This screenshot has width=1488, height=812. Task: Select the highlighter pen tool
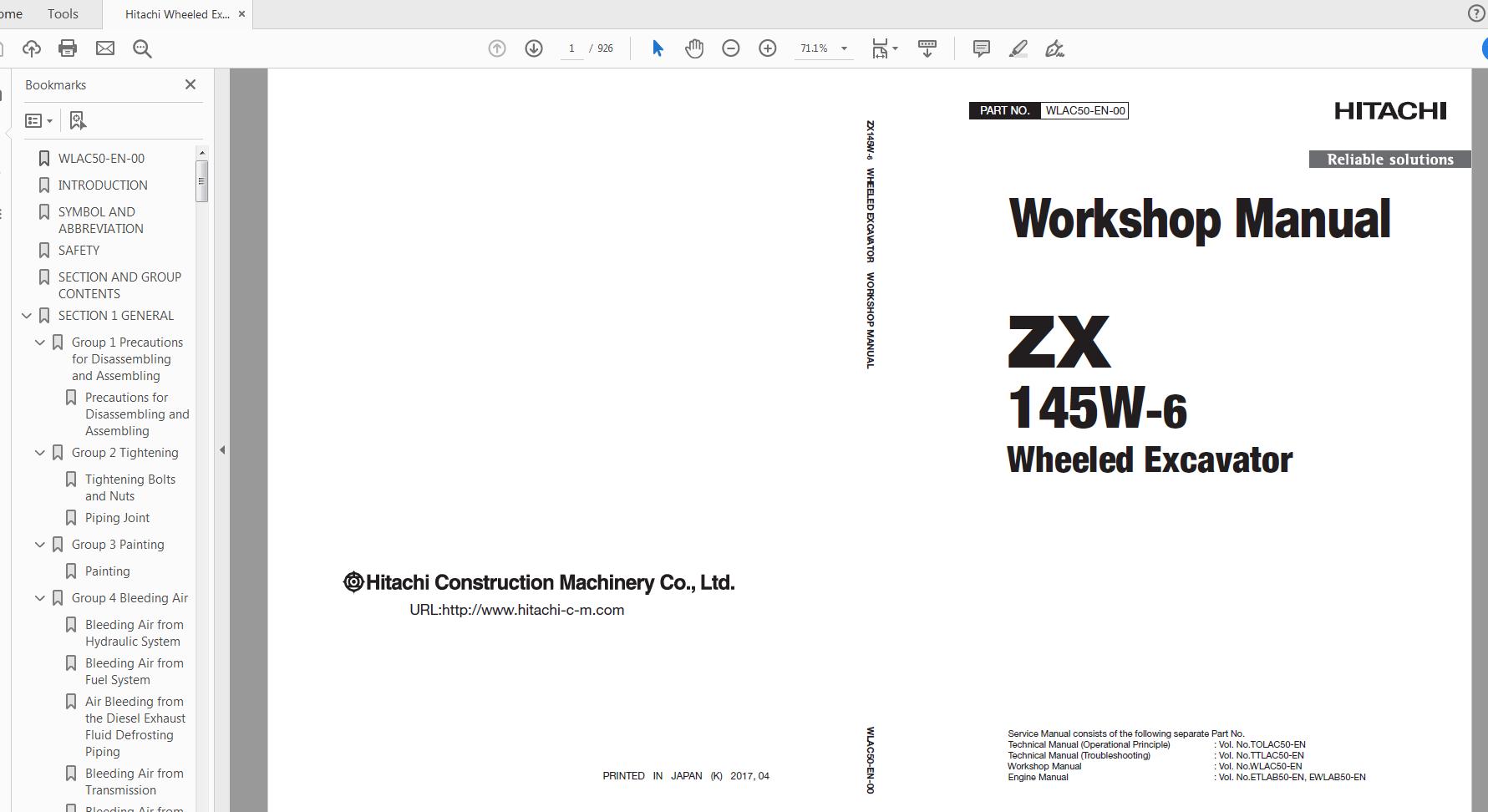[x=1018, y=48]
